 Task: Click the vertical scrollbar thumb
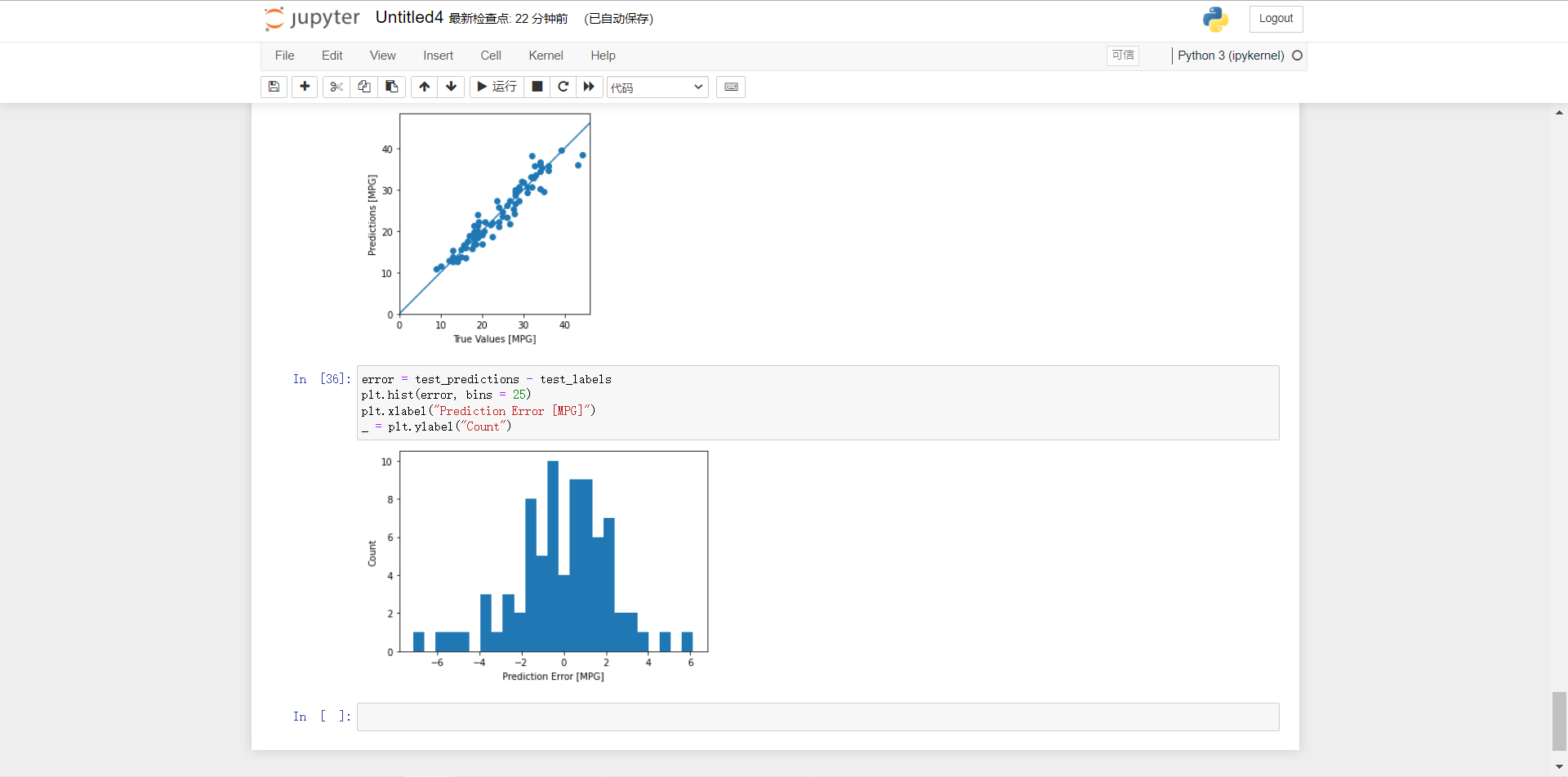pyautogui.click(x=1560, y=721)
